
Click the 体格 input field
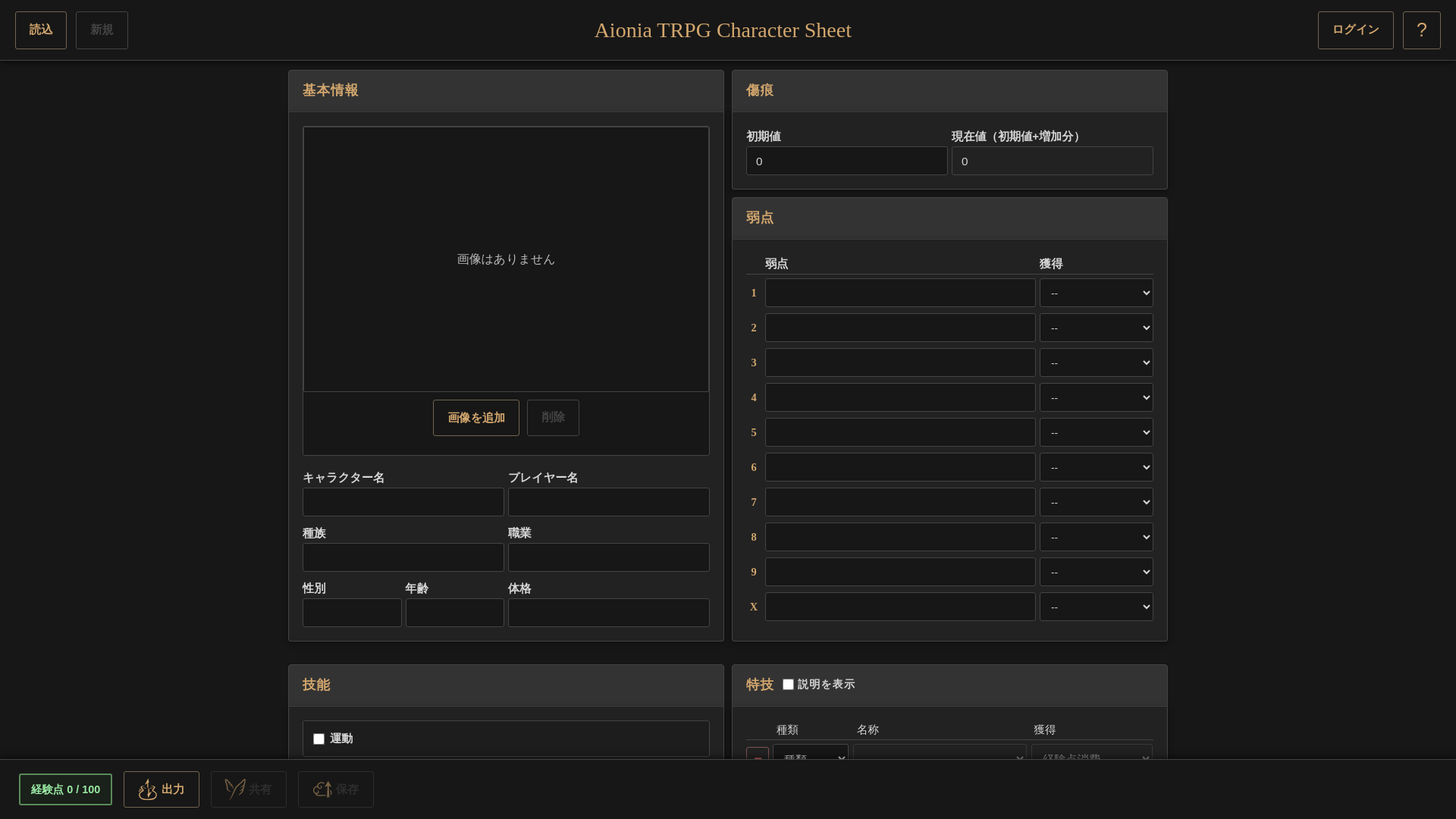coord(609,613)
